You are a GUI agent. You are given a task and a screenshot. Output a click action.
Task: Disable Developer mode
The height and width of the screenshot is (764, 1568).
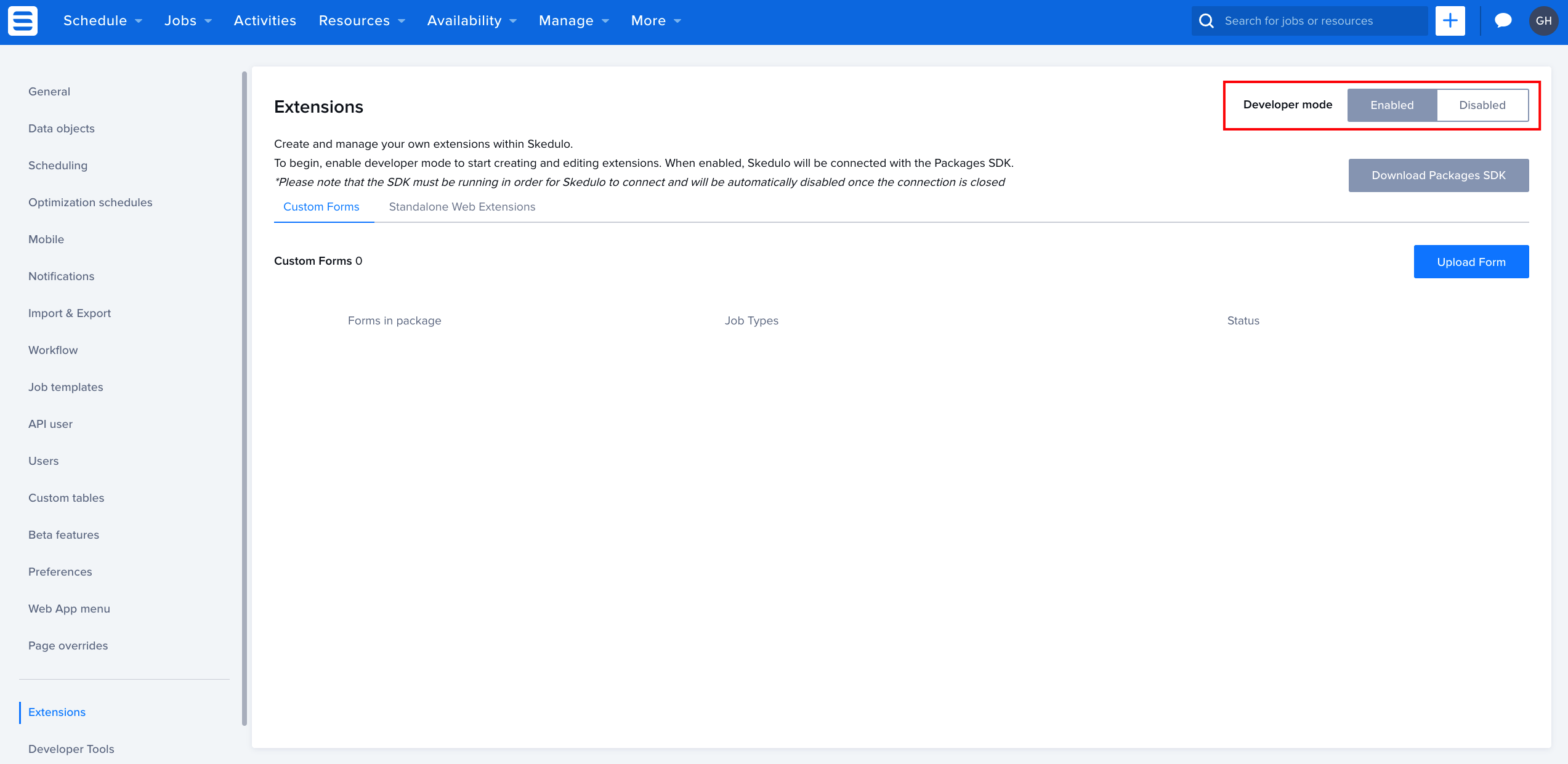click(1482, 105)
